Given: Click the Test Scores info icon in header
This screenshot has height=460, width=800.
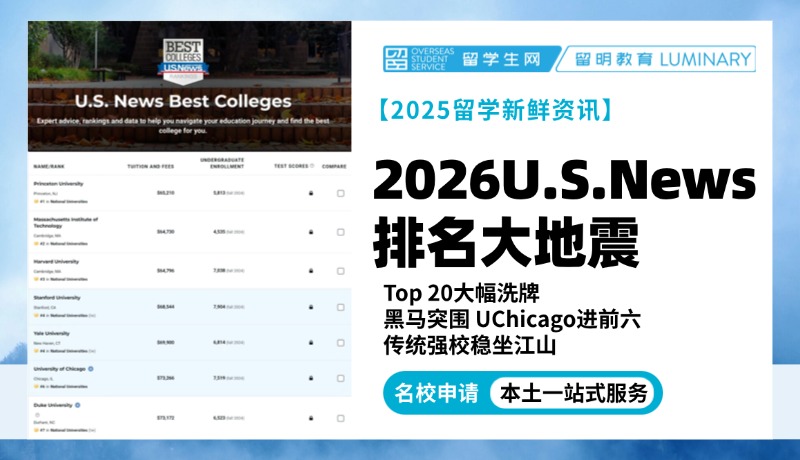Looking at the screenshot, I should tap(312, 166).
